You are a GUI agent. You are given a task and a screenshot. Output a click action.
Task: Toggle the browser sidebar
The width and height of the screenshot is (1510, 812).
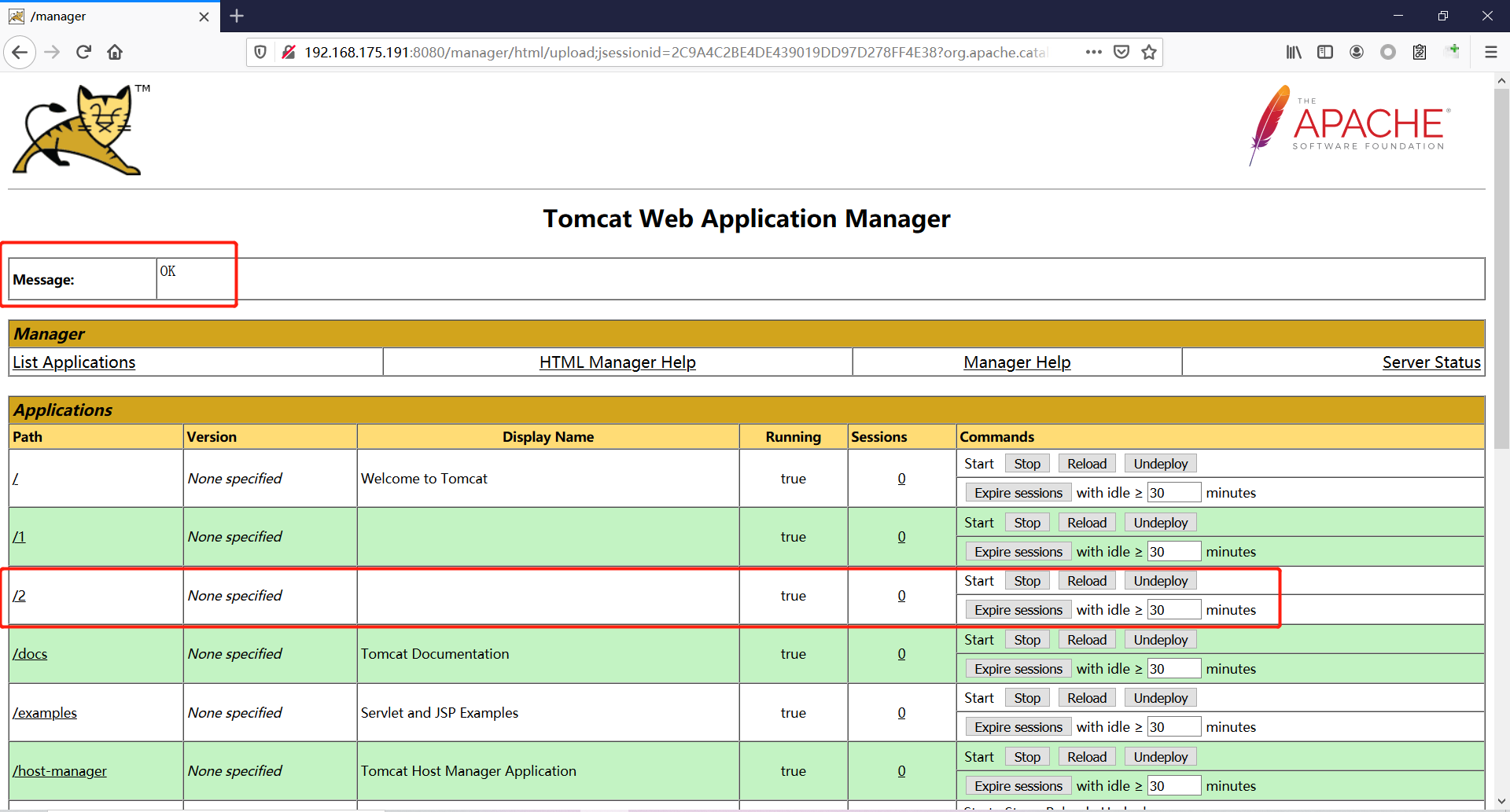pos(1325,53)
